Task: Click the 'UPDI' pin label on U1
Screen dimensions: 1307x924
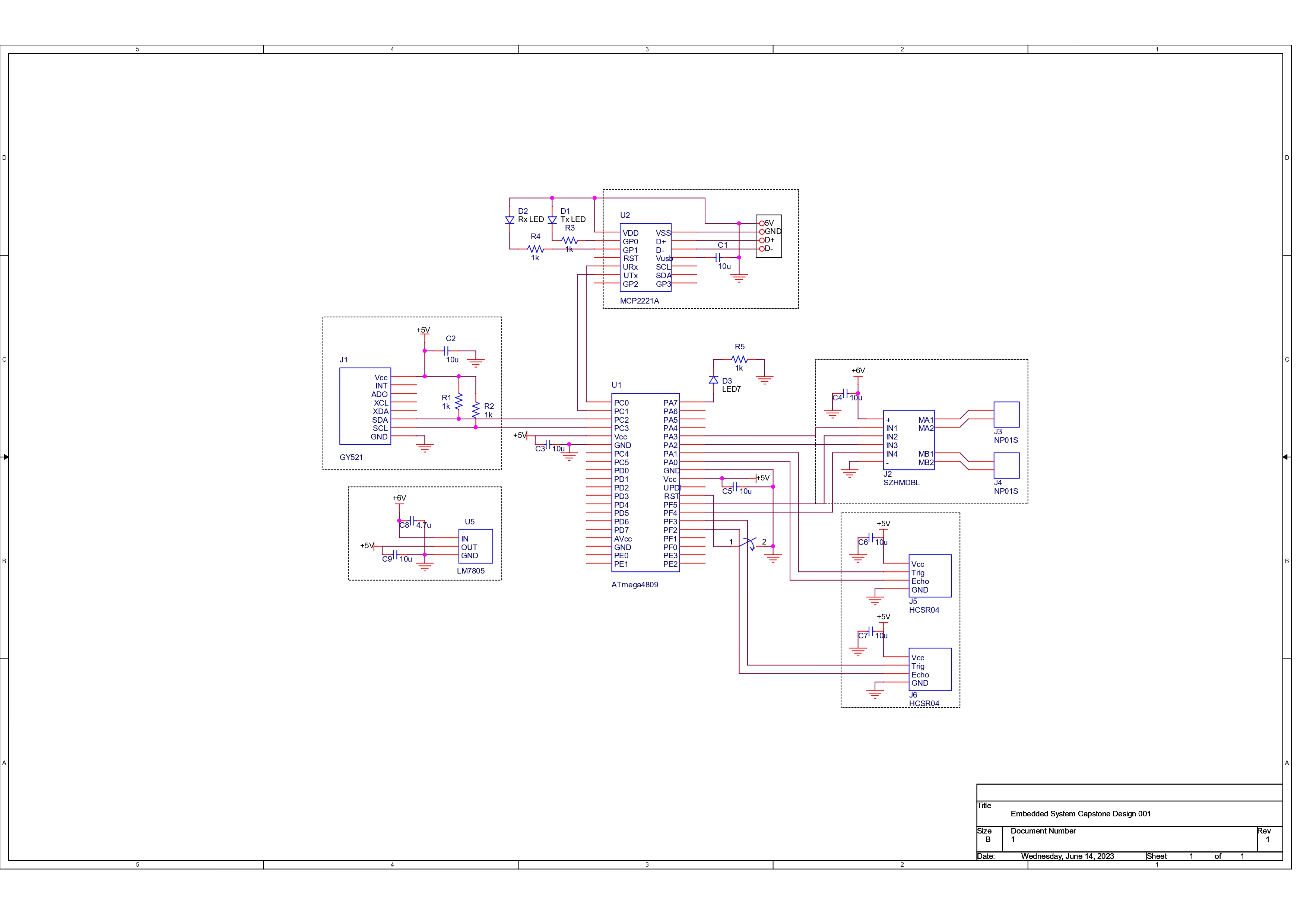Action: click(x=672, y=488)
